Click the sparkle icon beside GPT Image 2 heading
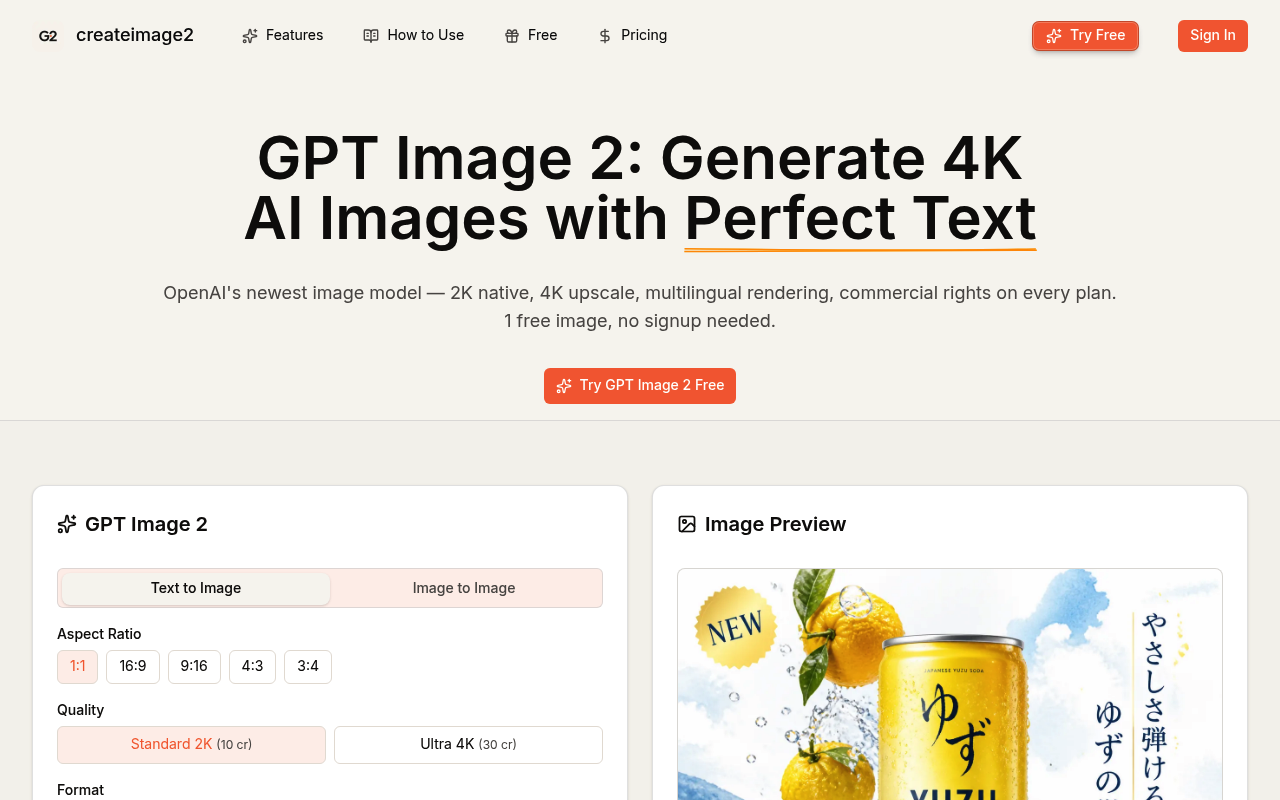Viewport: 1280px width, 800px height. [67, 524]
